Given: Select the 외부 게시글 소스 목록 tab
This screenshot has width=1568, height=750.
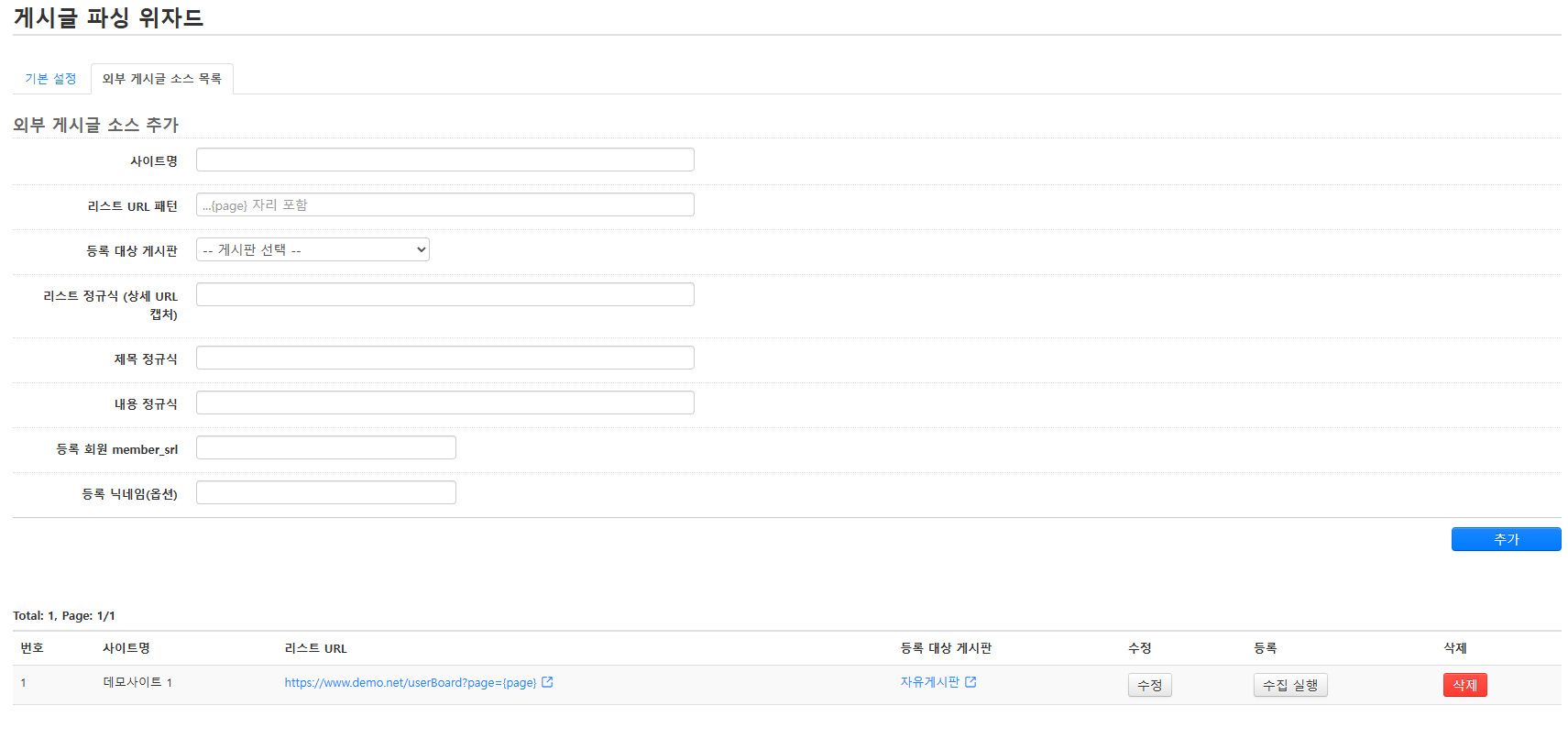Looking at the screenshot, I should coord(162,79).
